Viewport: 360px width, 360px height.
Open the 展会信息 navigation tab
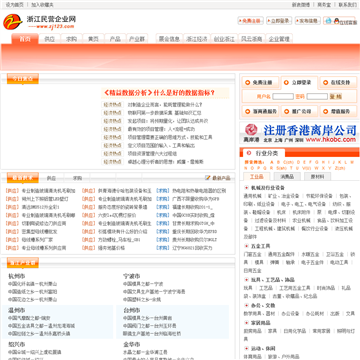click(169, 39)
